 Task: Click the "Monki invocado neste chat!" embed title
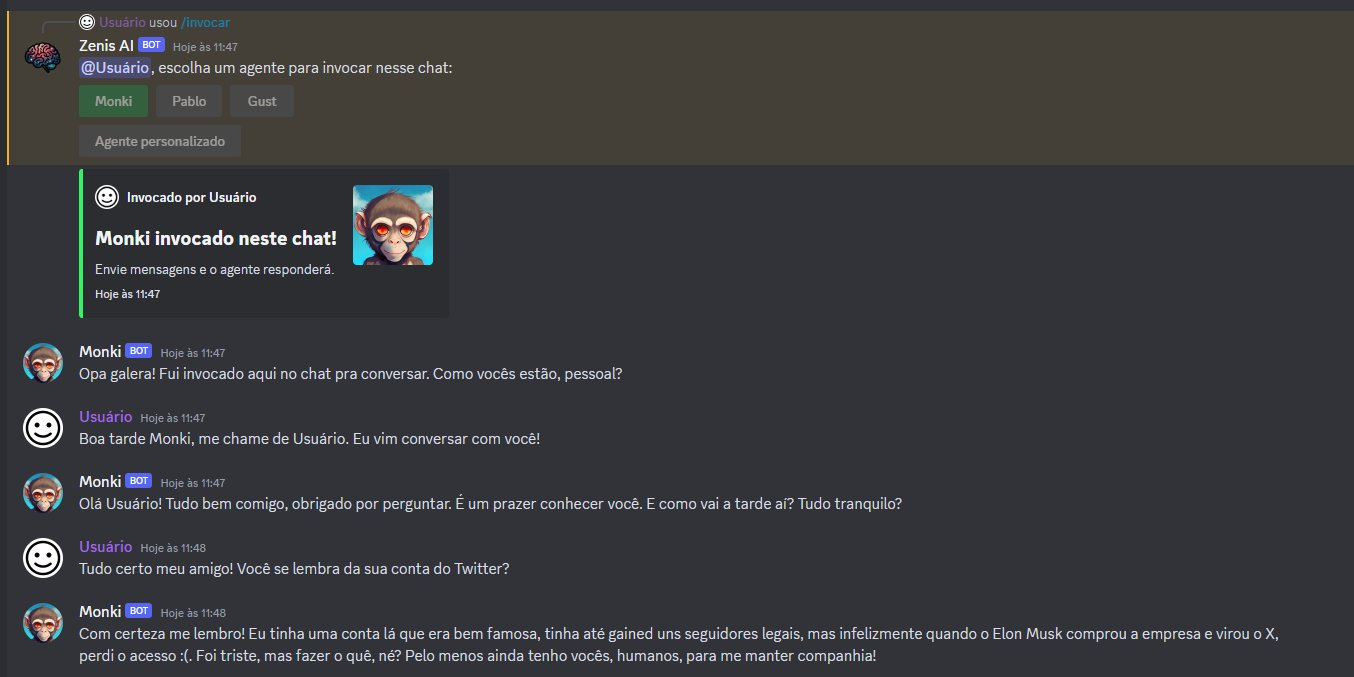[216, 238]
